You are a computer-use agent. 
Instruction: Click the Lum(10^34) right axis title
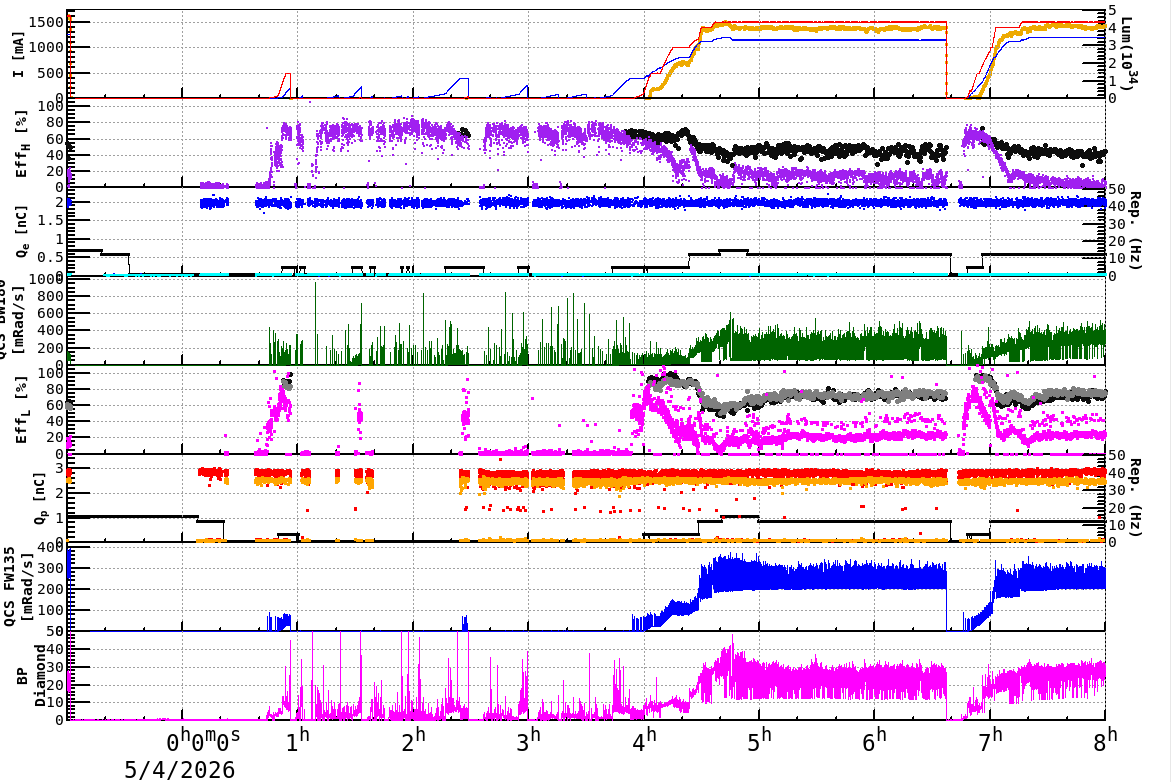tap(1127, 52)
